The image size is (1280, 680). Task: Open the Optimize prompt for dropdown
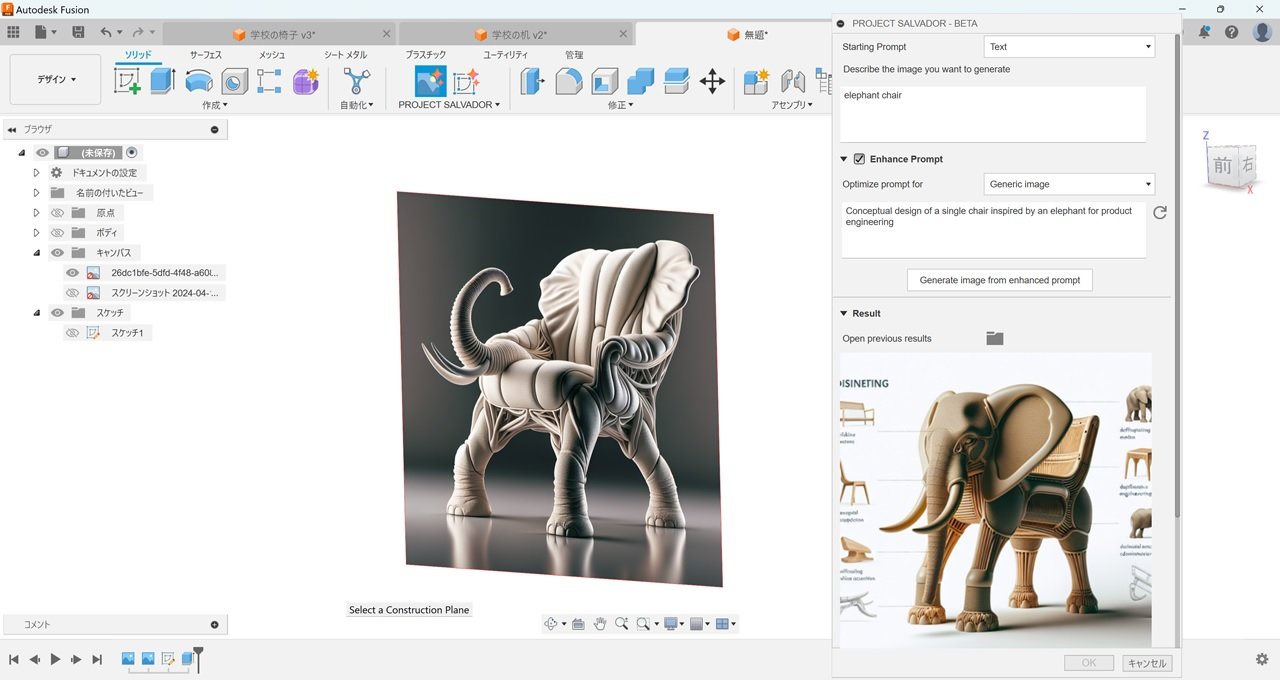click(1068, 184)
